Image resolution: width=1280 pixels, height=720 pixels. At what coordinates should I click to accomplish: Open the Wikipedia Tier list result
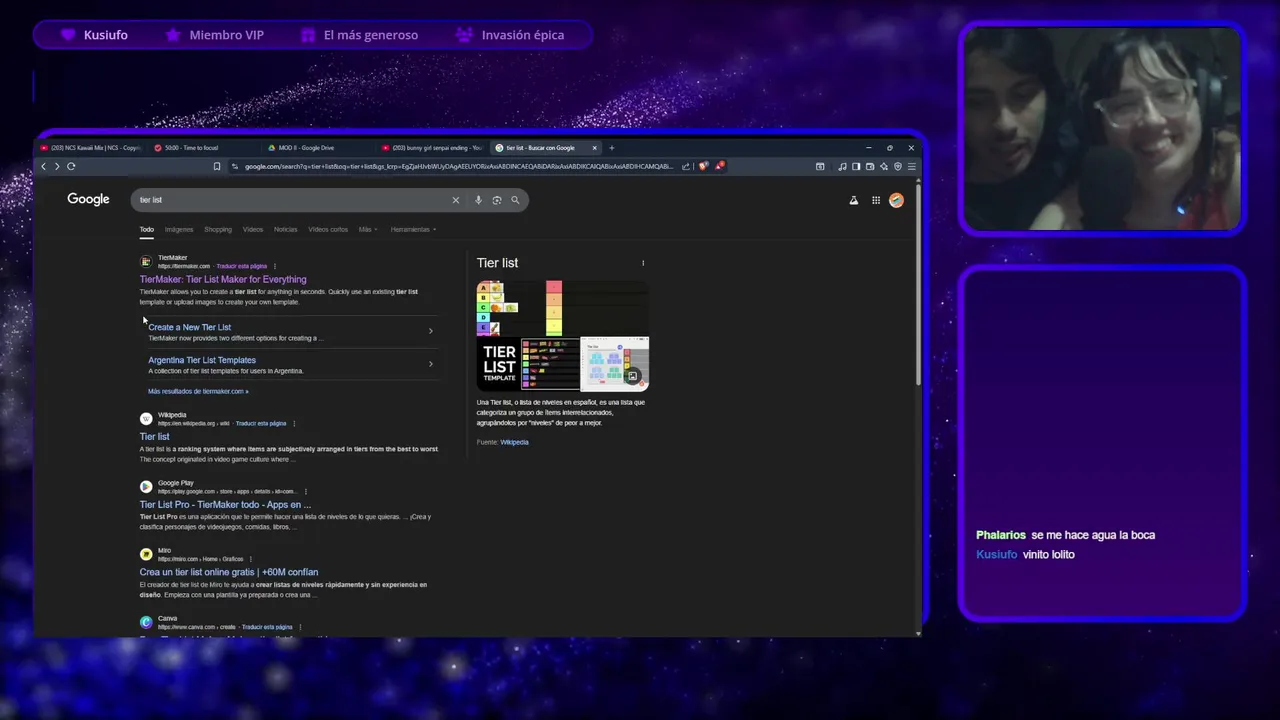154,436
